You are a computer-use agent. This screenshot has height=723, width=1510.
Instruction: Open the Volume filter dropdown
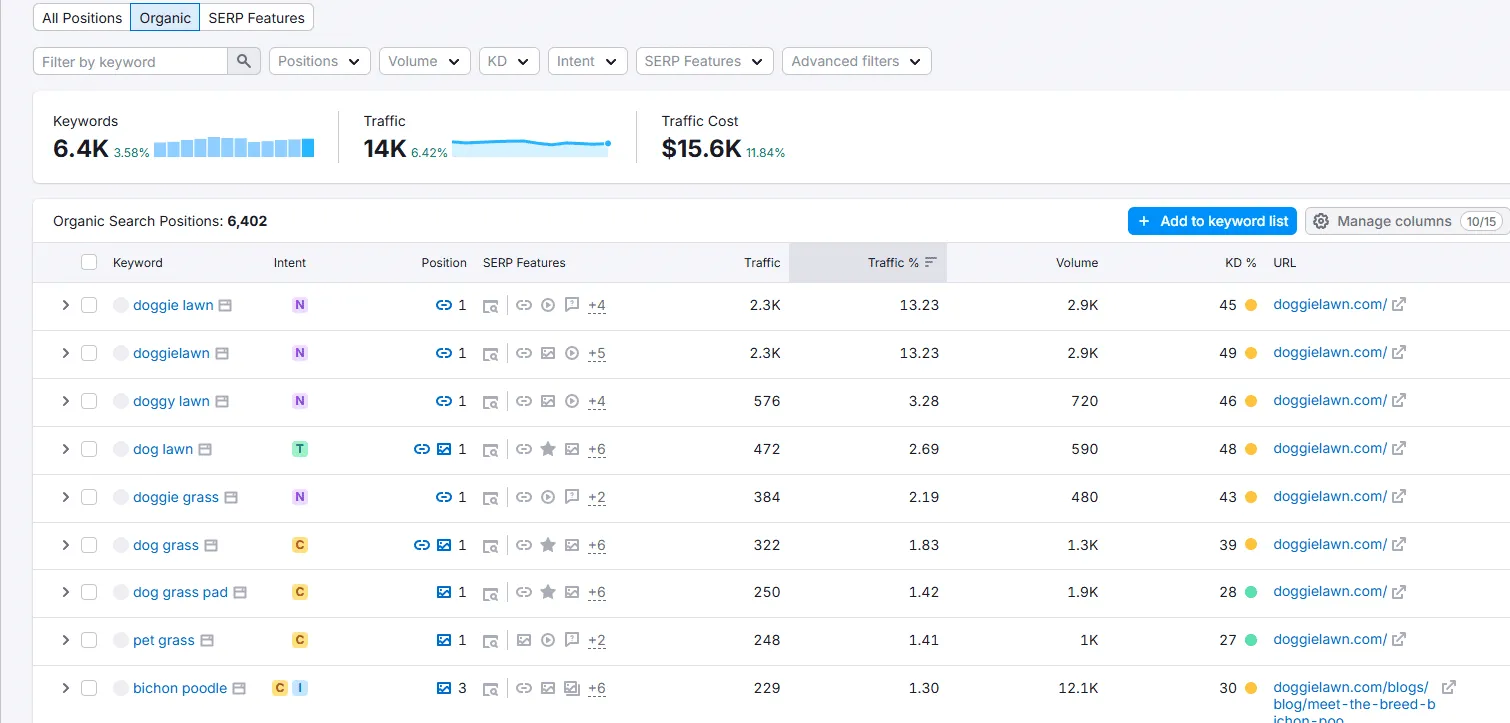tap(424, 61)
